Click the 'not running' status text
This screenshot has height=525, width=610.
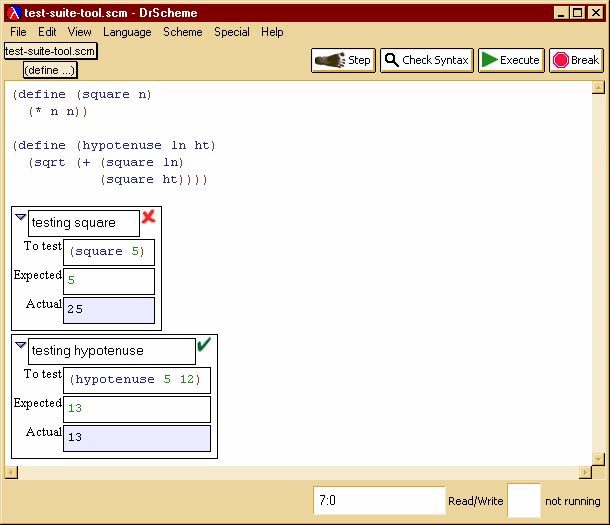[x=573, y=501]
